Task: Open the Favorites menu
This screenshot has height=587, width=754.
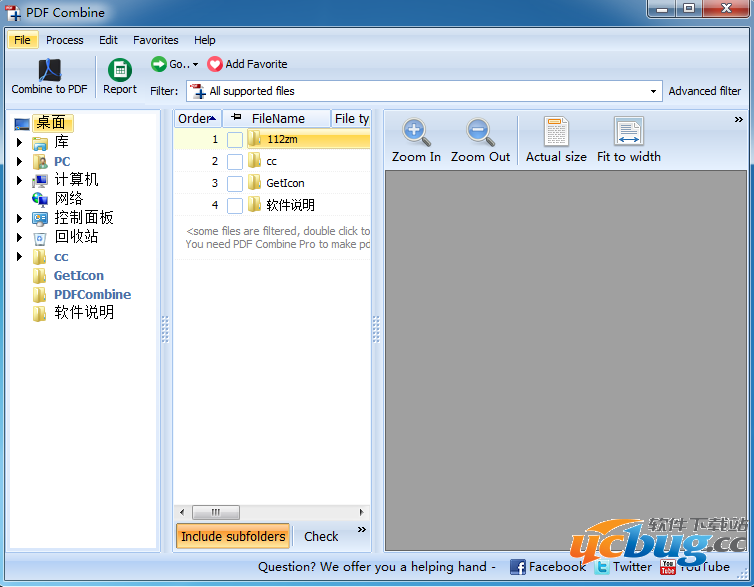Action: click(156, 40)
